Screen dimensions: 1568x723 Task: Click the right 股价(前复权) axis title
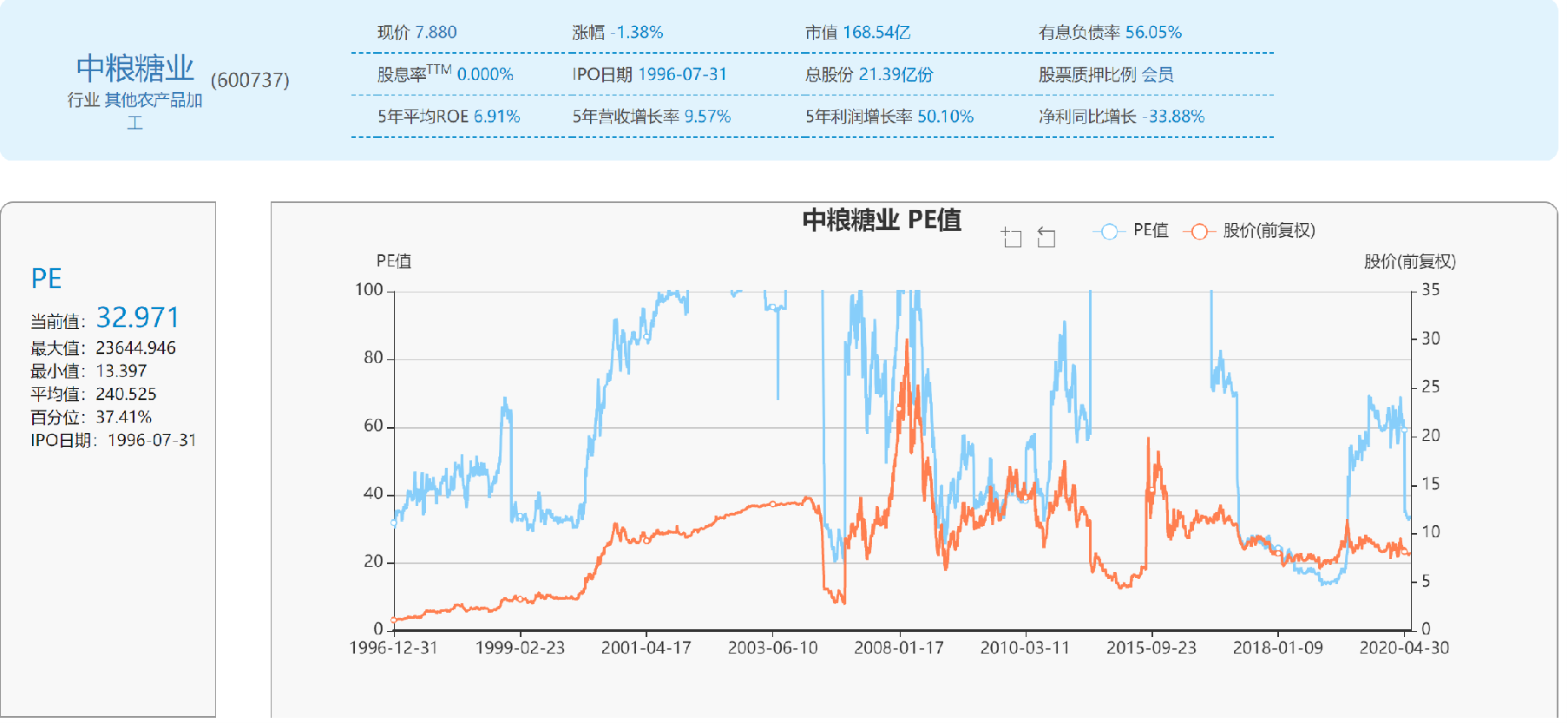[1409, 261]
